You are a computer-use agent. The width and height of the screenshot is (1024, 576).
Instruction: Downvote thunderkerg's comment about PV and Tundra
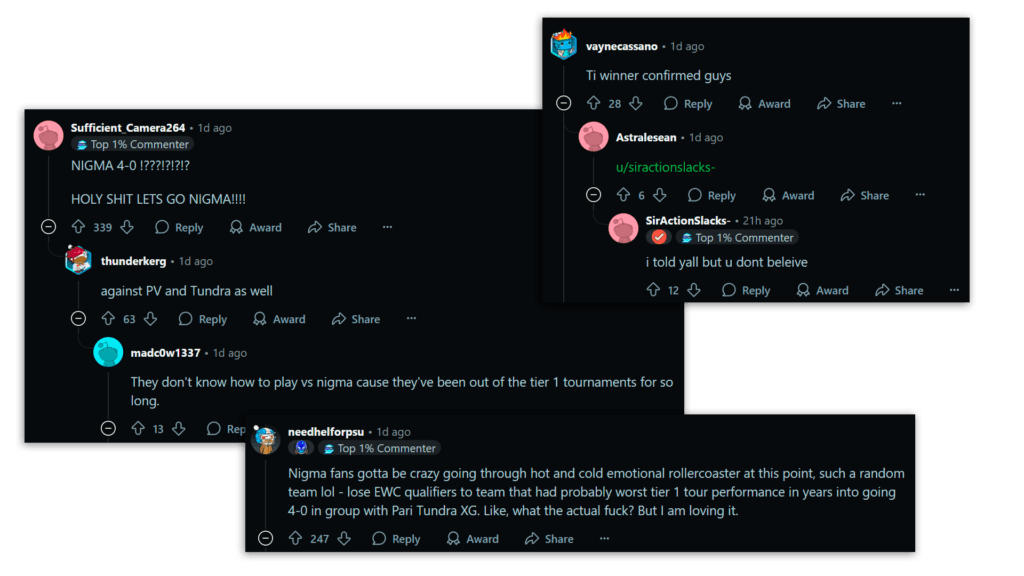150,319
